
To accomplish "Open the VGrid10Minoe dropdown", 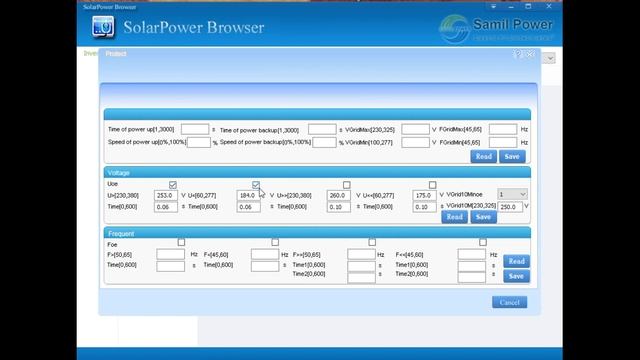I will point(512,194).
